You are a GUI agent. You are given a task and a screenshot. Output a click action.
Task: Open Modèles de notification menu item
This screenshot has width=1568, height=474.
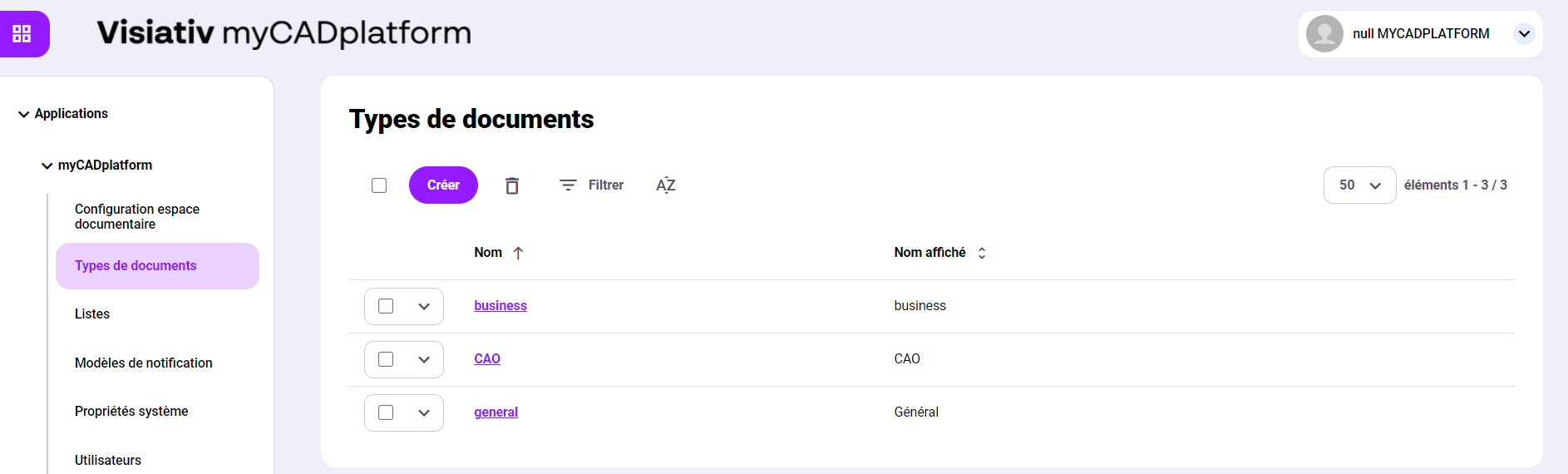[x=143, y=363]
